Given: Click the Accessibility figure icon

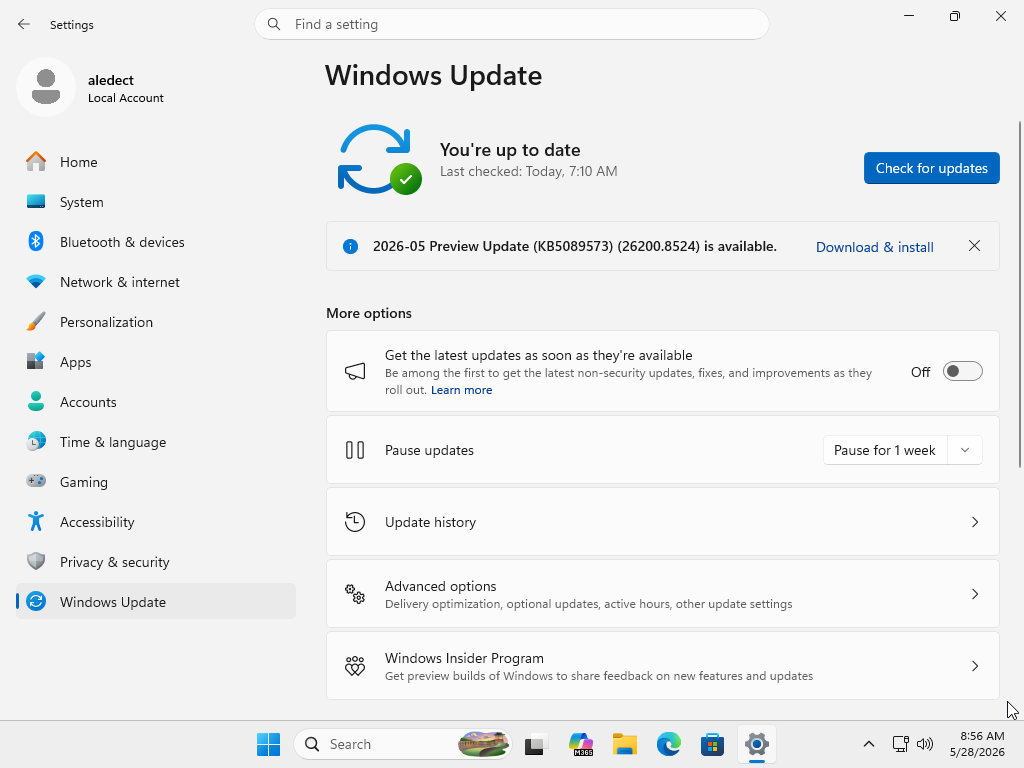Looking at the screenshot, I should [36, 521].
